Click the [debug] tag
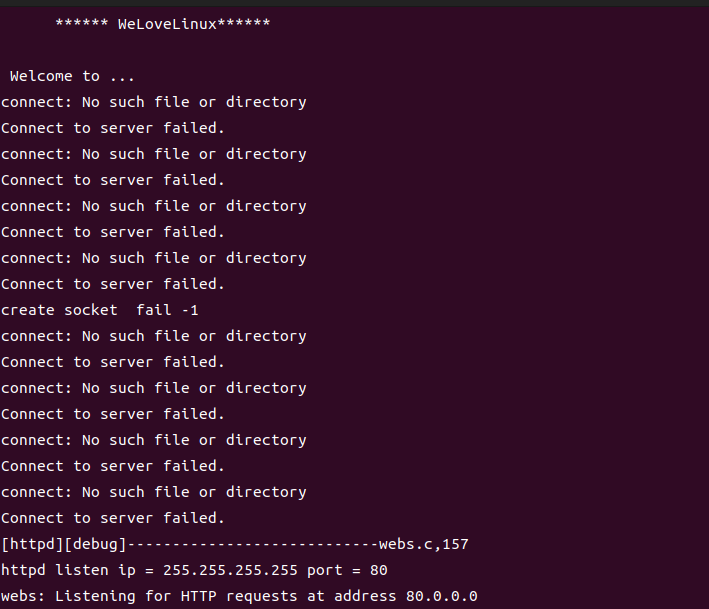Screen dimensions: 709x609 95,544
